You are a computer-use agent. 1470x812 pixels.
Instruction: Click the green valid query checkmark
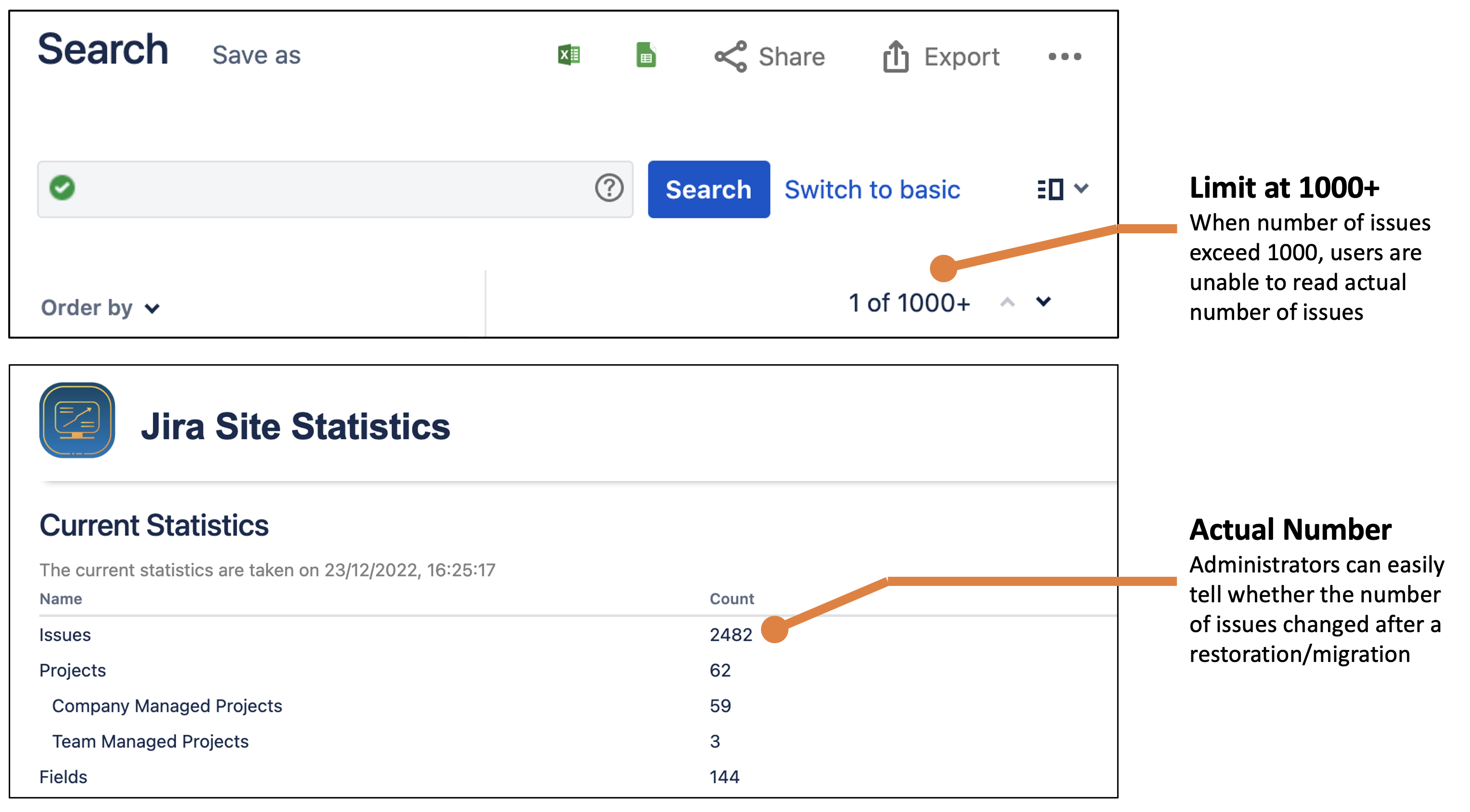62,188
